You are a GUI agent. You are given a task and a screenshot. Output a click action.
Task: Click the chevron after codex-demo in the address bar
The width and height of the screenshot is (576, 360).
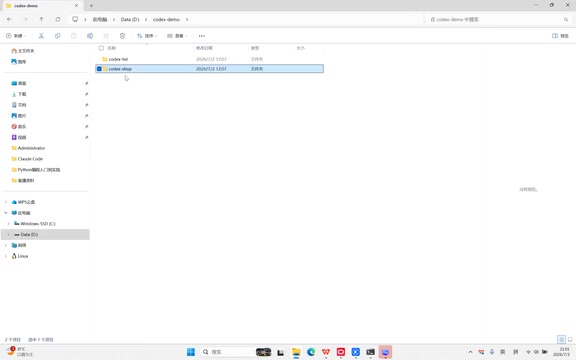(187, 19)
